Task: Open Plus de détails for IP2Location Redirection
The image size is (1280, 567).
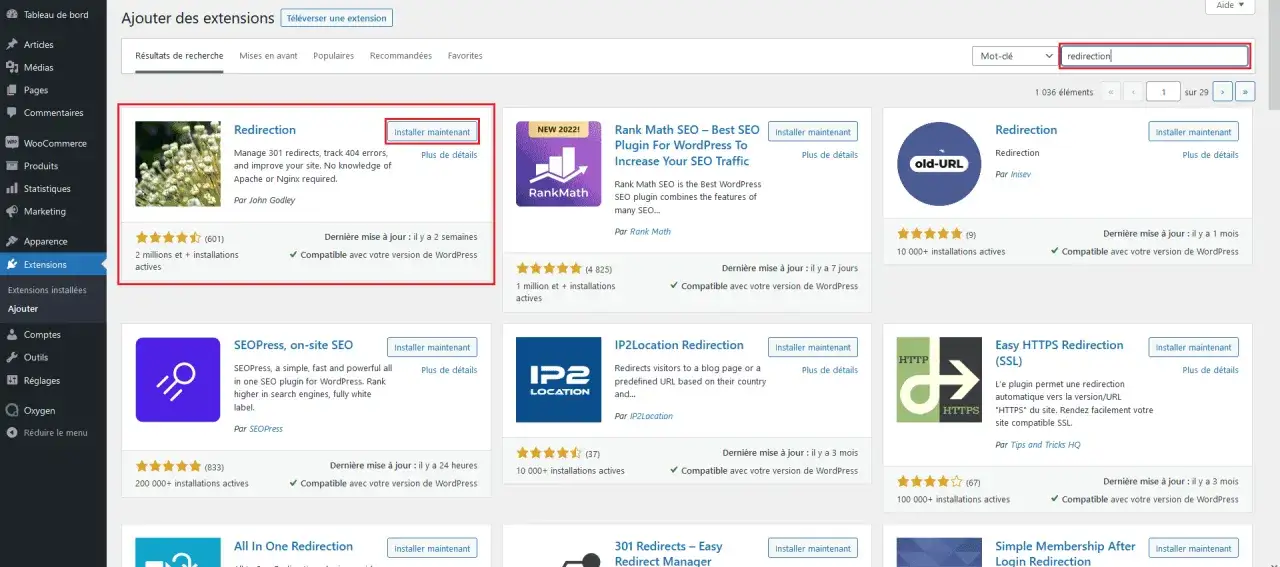Action: coord(830,370)
